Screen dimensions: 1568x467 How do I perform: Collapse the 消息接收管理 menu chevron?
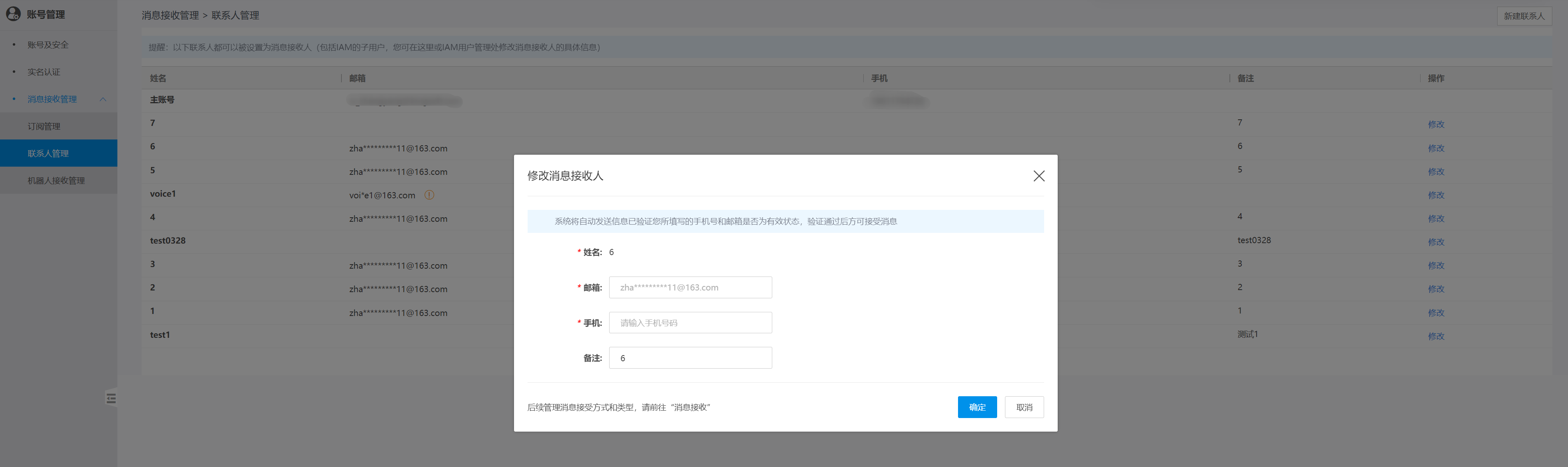[x=103, y=99]
